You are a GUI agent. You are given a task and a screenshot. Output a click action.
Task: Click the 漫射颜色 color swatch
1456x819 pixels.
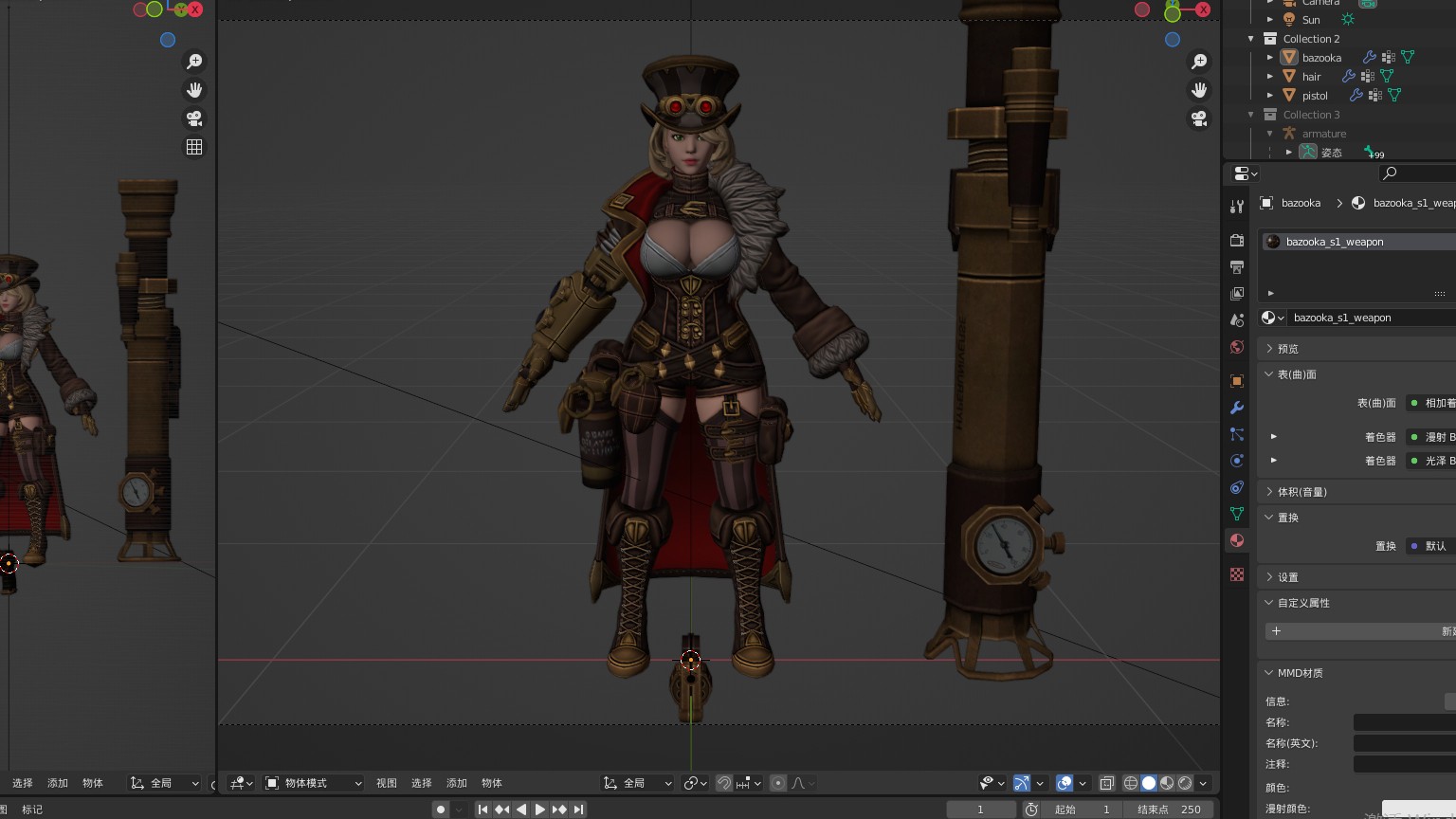pos(1418,809)
